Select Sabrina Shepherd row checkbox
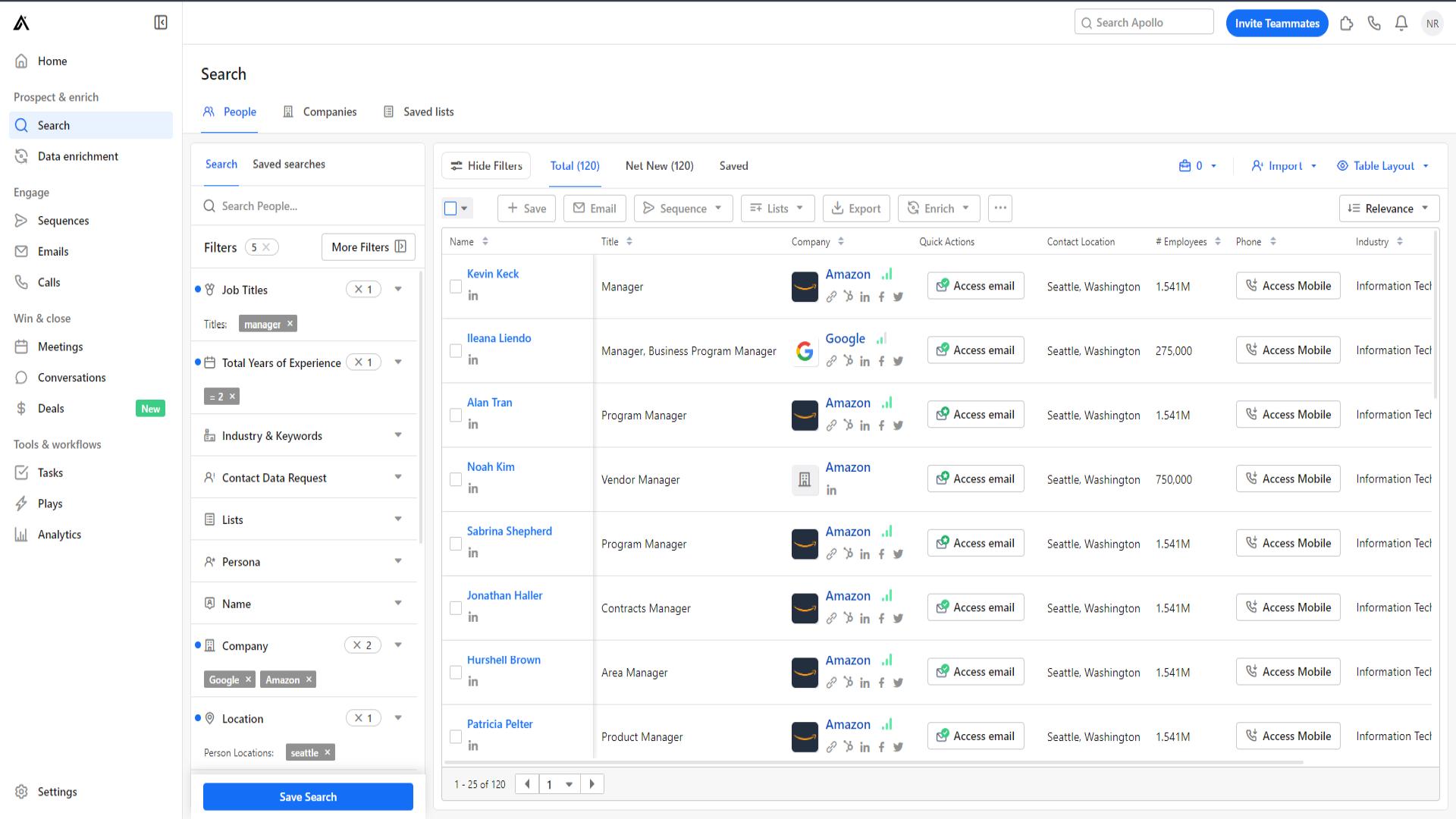 456,544
